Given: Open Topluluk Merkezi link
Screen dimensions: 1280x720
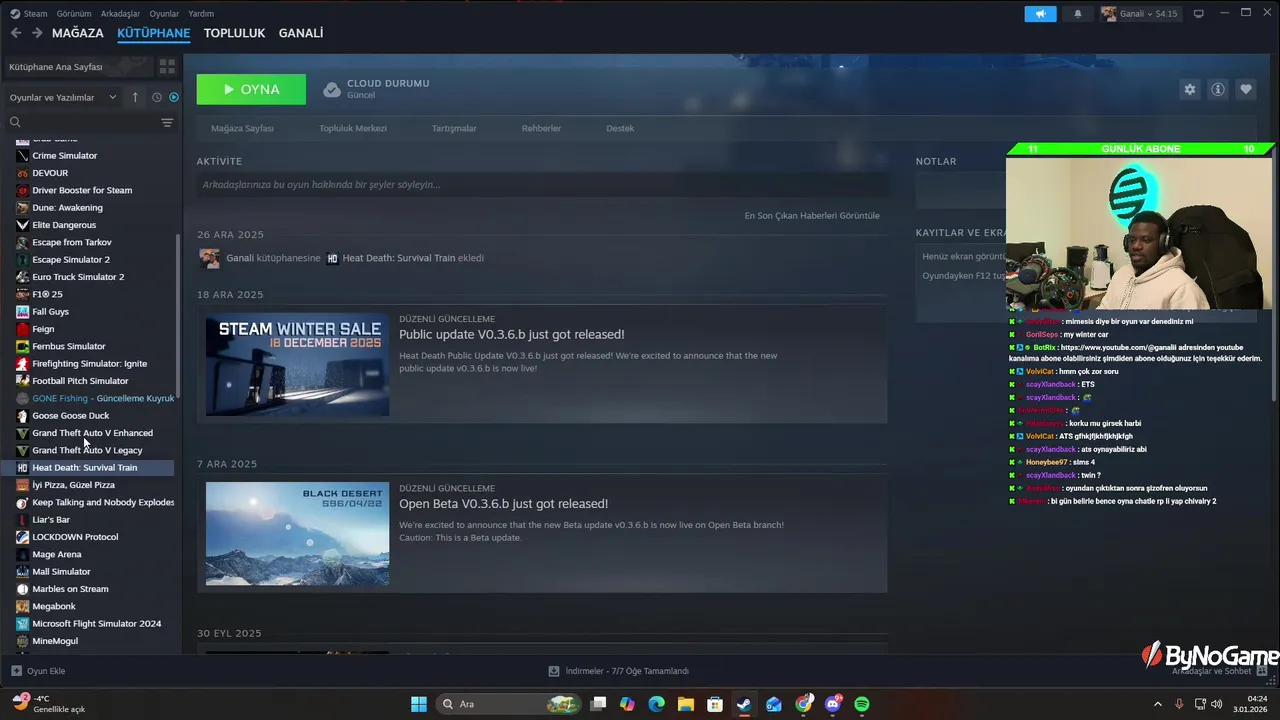Looking at the screenshot, I should click(353, 128).
